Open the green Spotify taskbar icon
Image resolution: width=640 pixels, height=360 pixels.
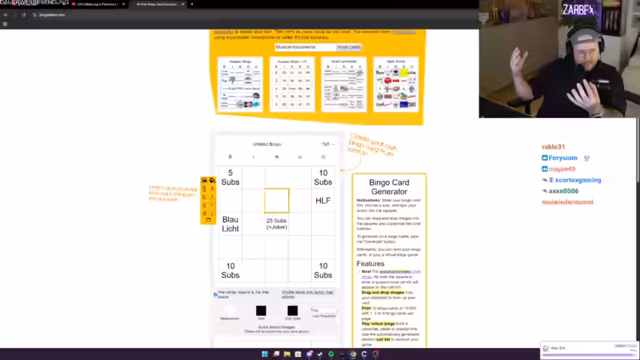331,354
